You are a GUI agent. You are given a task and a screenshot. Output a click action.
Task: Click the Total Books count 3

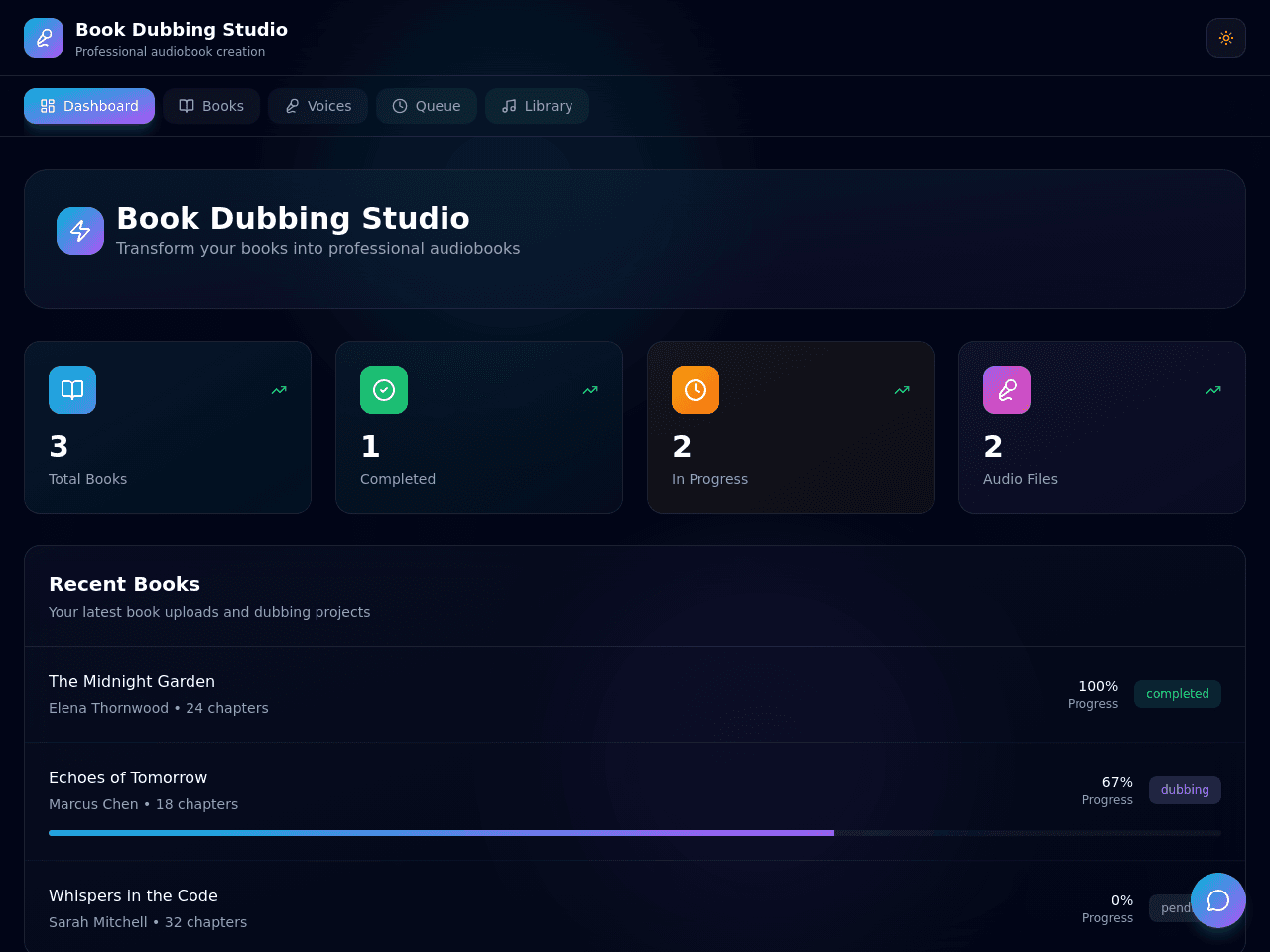59,447
